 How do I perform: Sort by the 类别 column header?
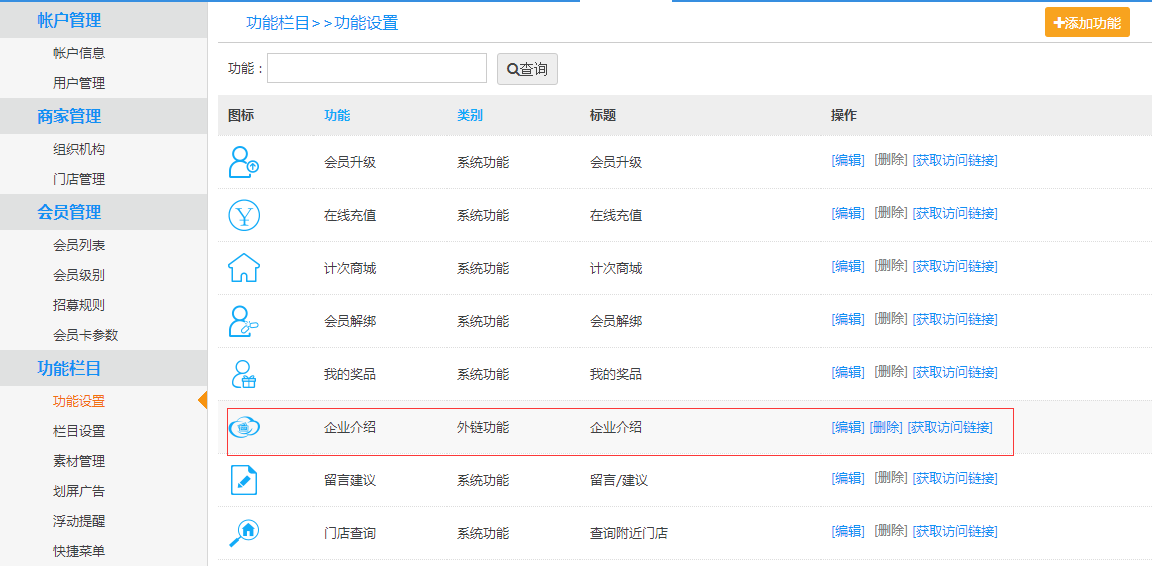pyautogui.click(x=469, y=115)
